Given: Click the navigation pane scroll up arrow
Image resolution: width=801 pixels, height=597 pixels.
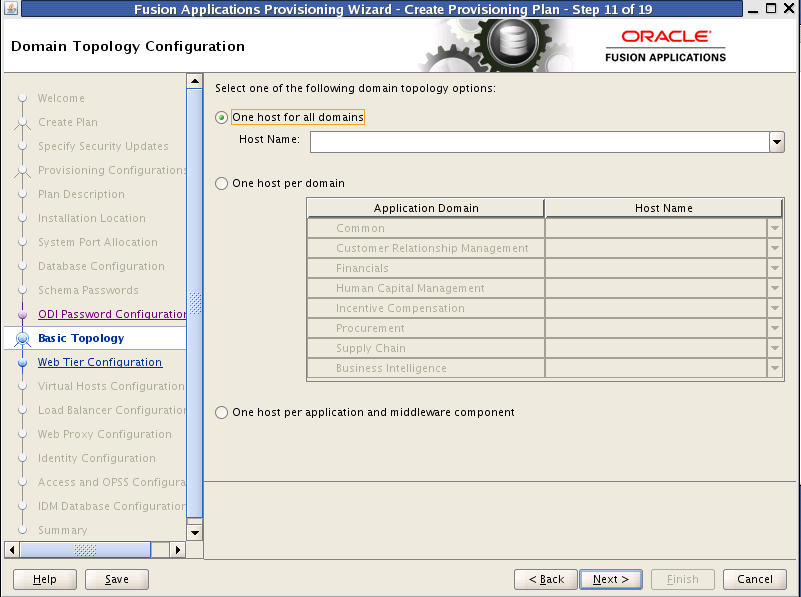Looking at the screenshot, I should [x=195, y=81].
